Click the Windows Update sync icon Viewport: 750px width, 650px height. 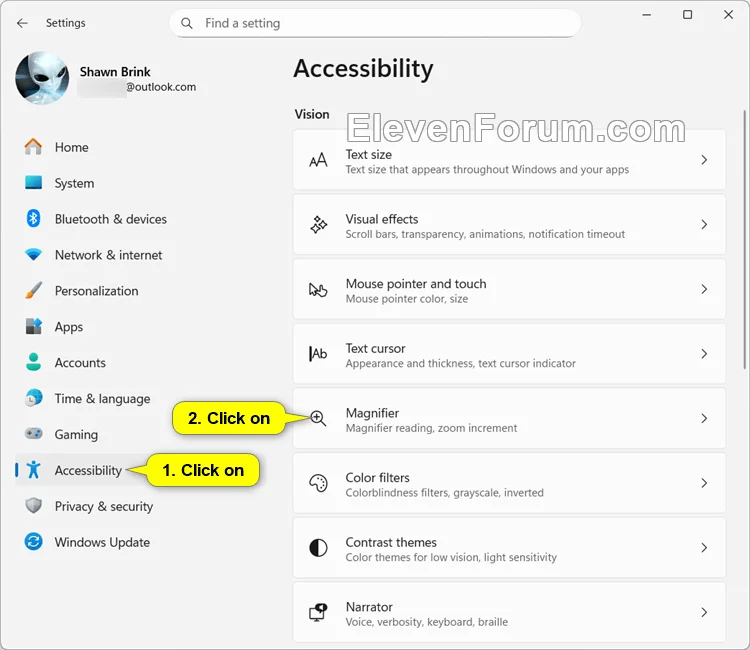pos(33,541)
